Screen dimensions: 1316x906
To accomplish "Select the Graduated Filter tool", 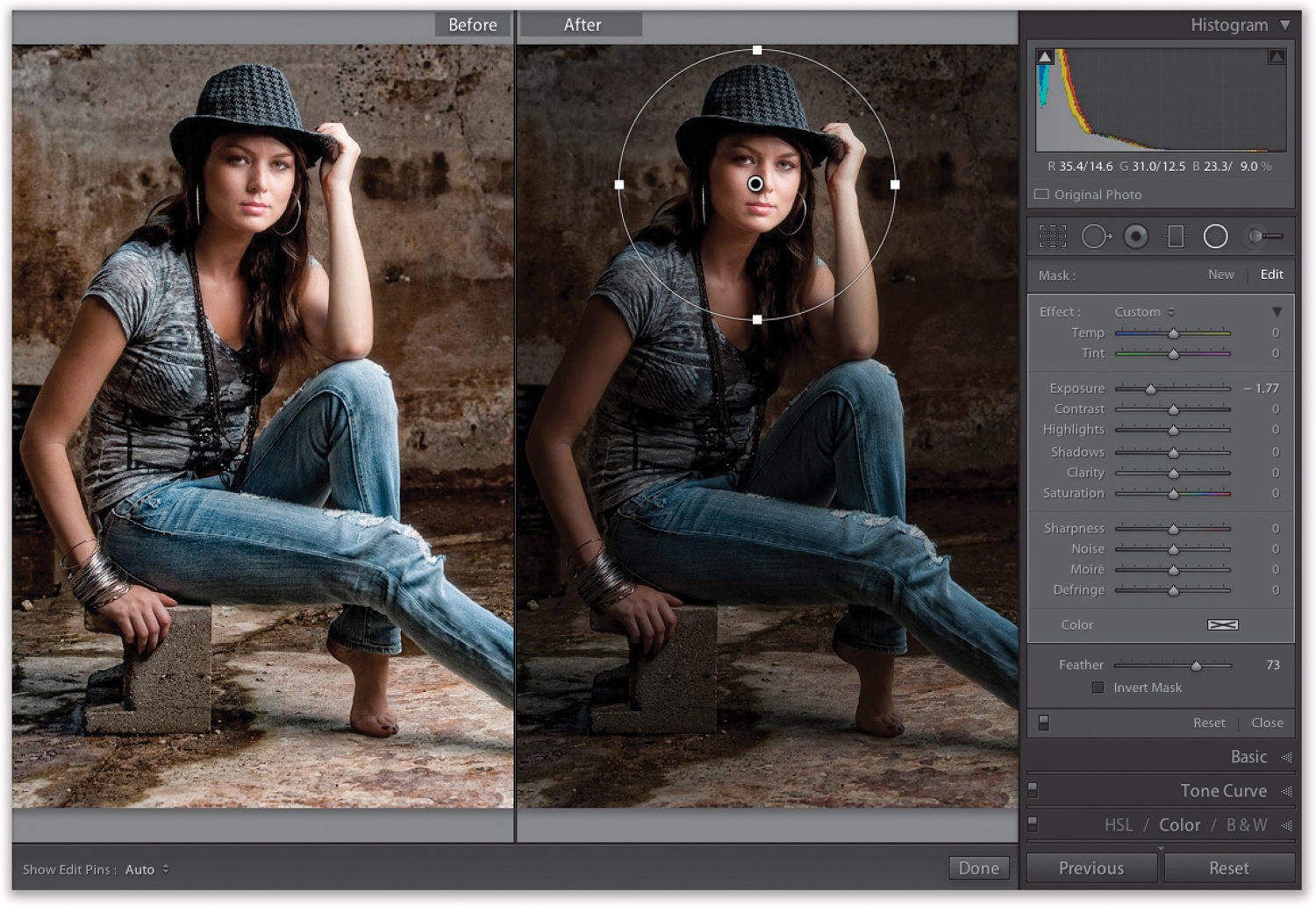I will pos(1176,236).
